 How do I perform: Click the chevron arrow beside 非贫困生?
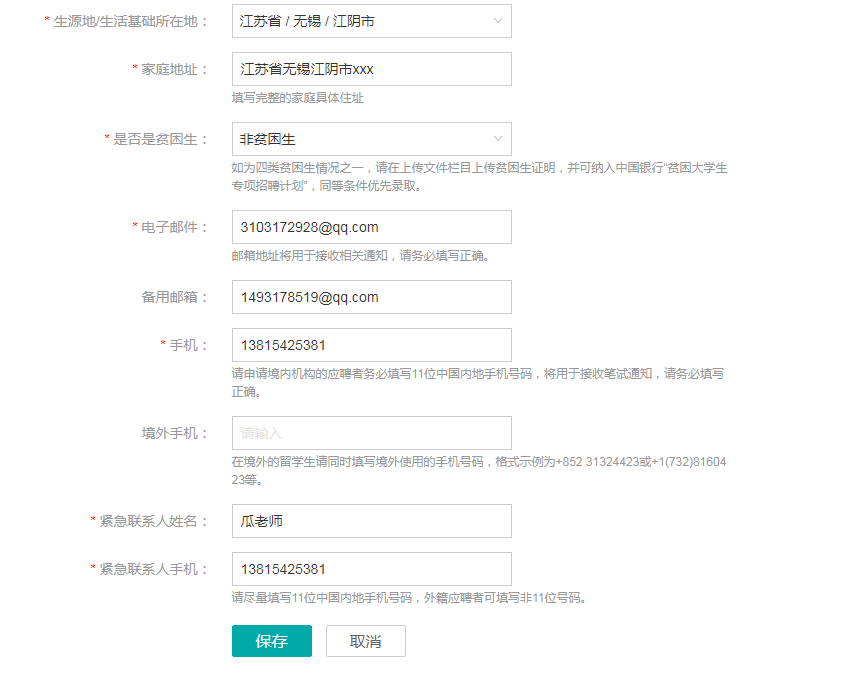498,139
